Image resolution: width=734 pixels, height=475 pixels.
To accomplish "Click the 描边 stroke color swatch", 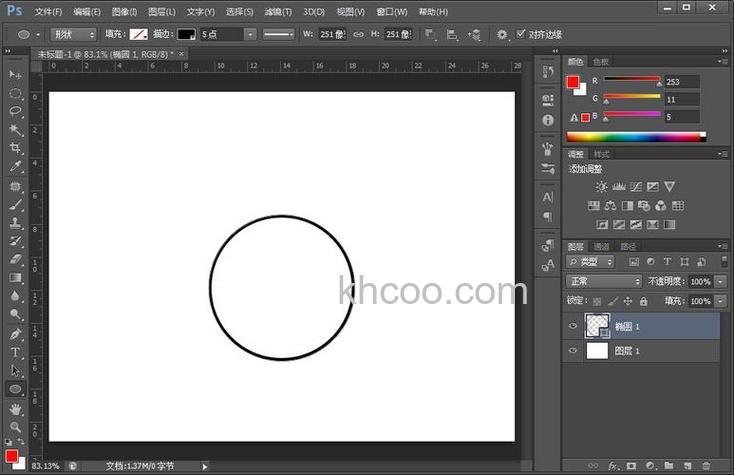I will pos(186,34).
